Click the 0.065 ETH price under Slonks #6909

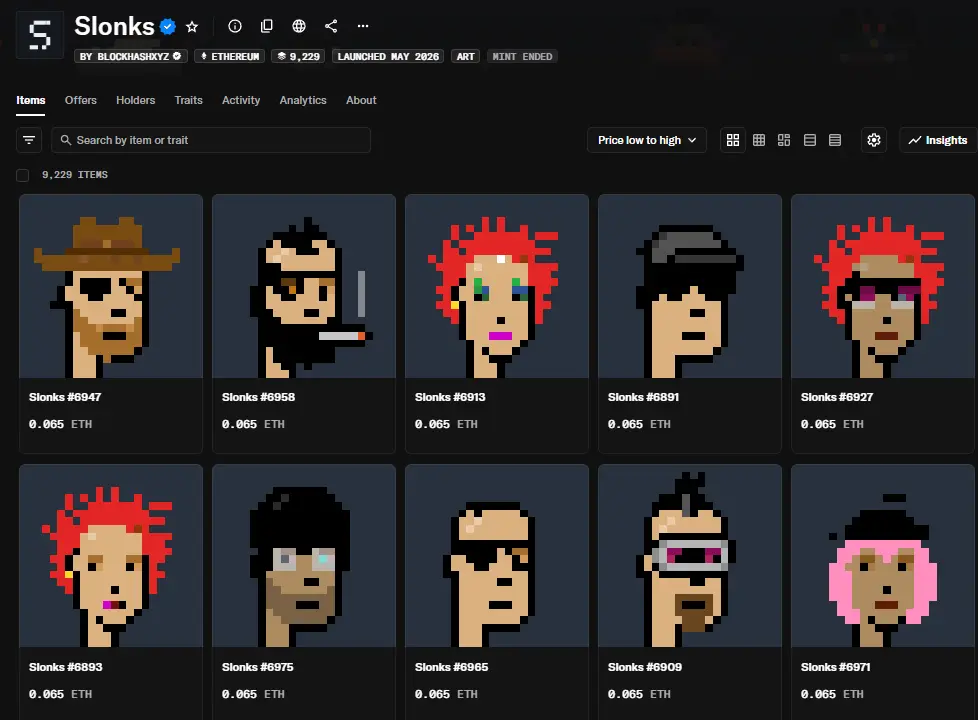pyautogui.click(x=639, y=694)
